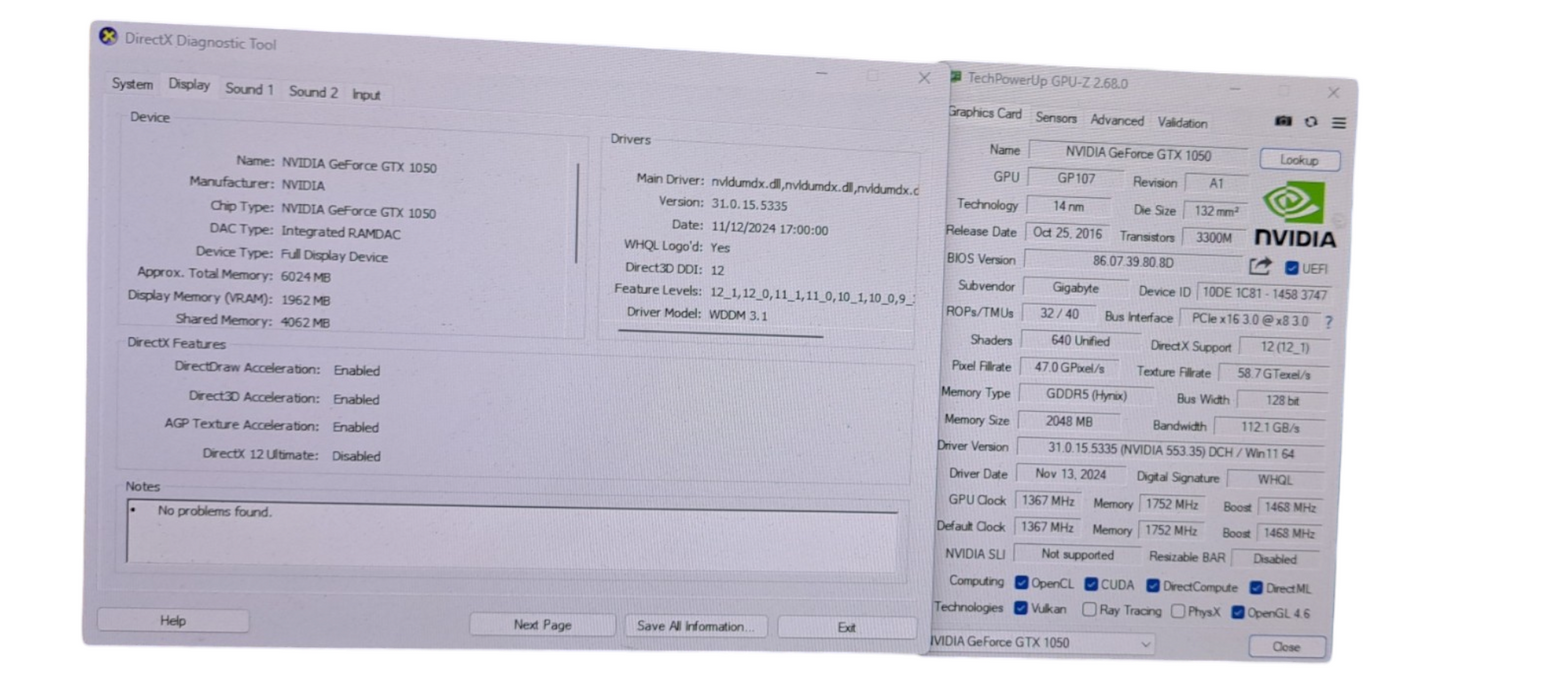
Task: Open the GPU-Z hamburger menu
Action: (x=1338, y=123)
